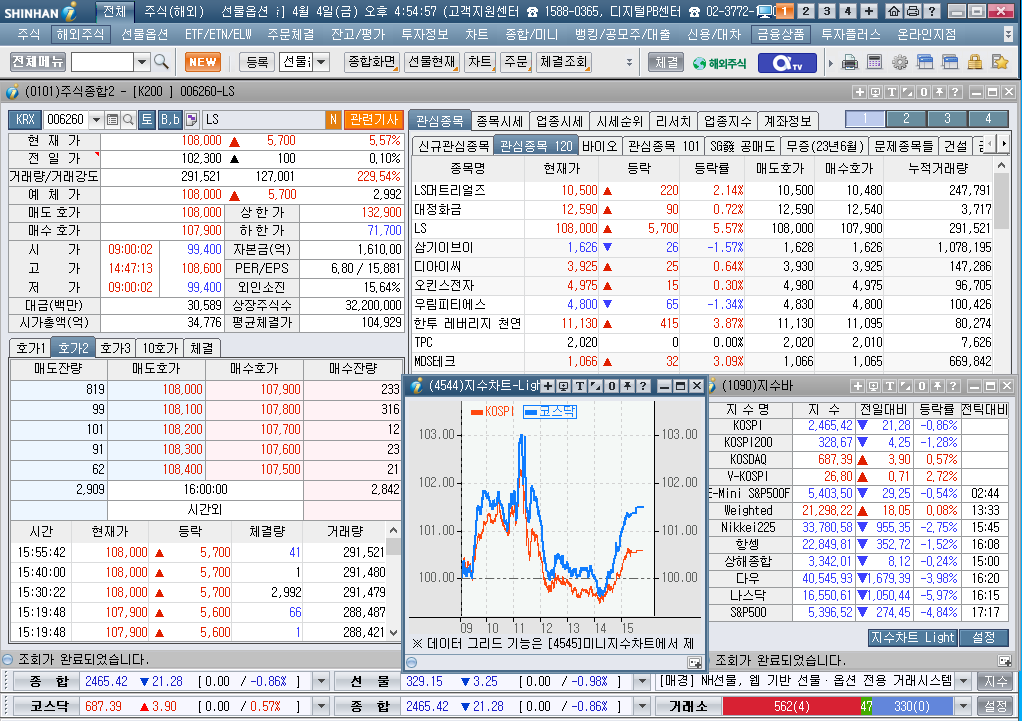Click the 전체메뉴 button
Viewport: 1022px width, 721px height.
coord(38,62)
